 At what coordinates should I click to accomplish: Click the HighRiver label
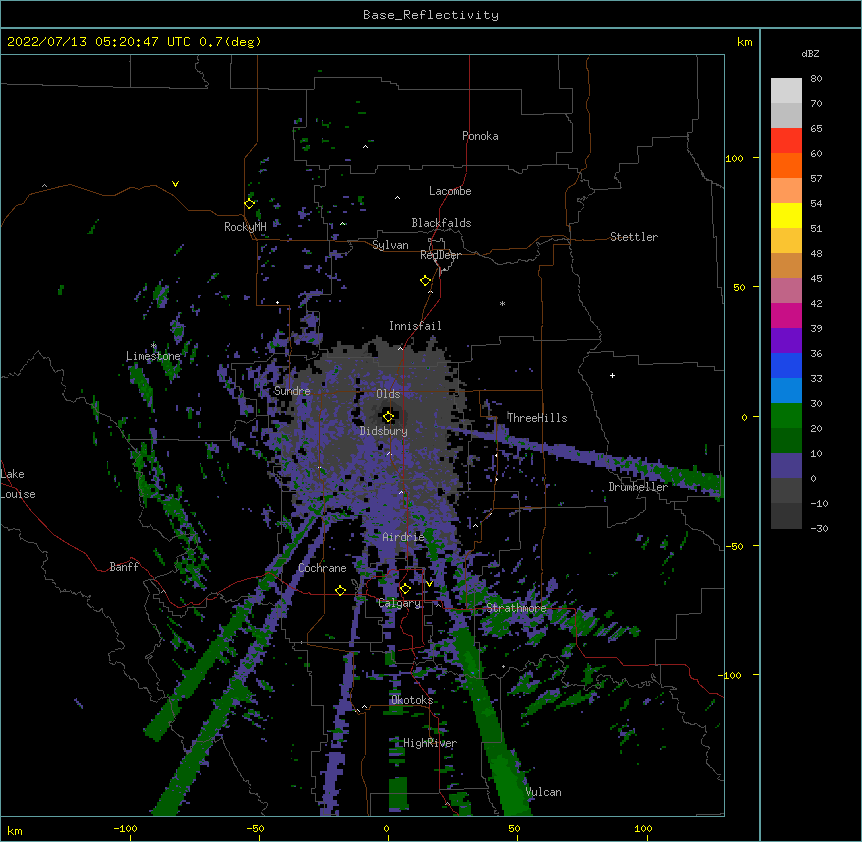[430, 743]
